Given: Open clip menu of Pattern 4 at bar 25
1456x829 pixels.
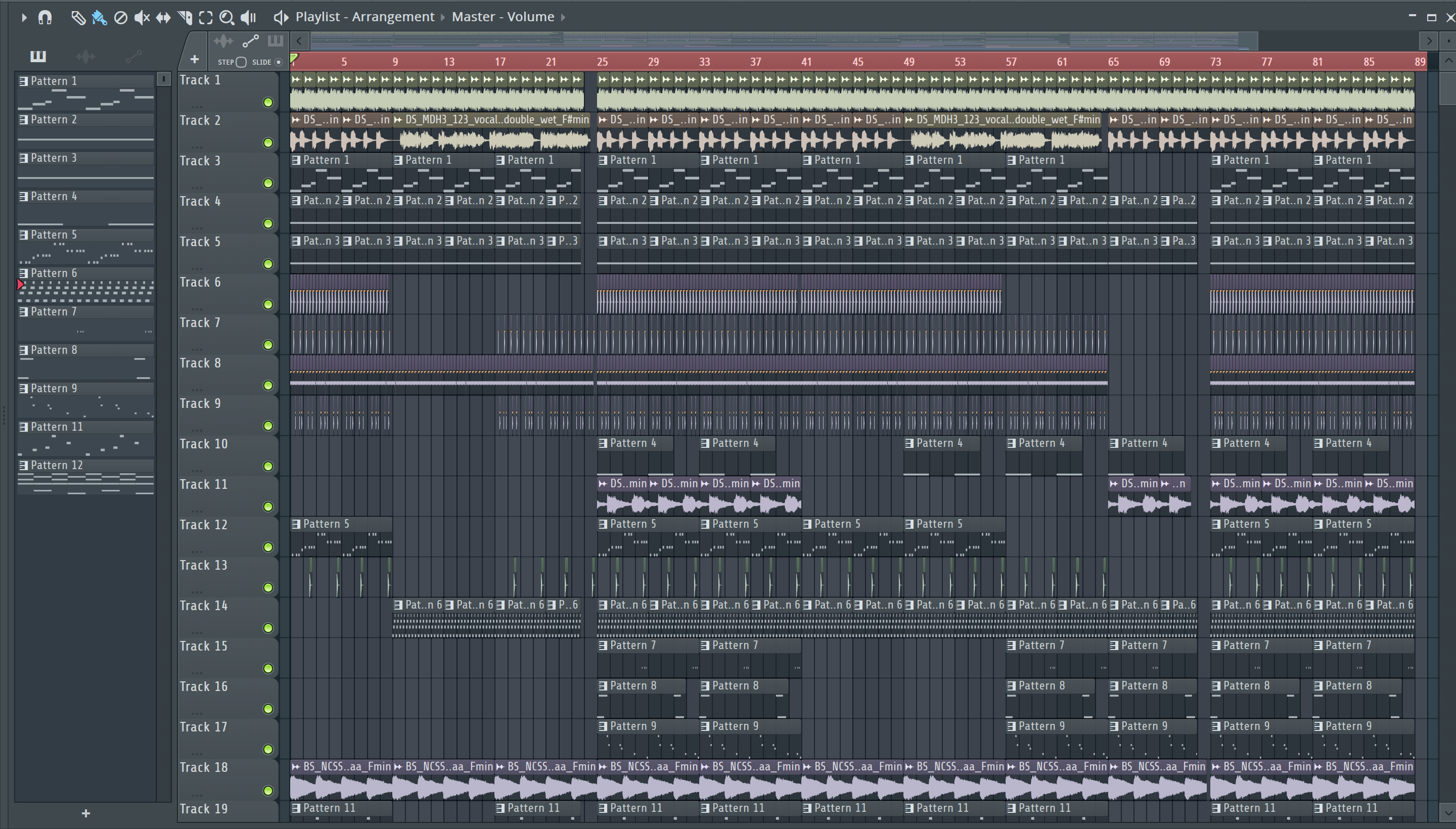Looking at the screenshot, I should [x=603, y=443].
